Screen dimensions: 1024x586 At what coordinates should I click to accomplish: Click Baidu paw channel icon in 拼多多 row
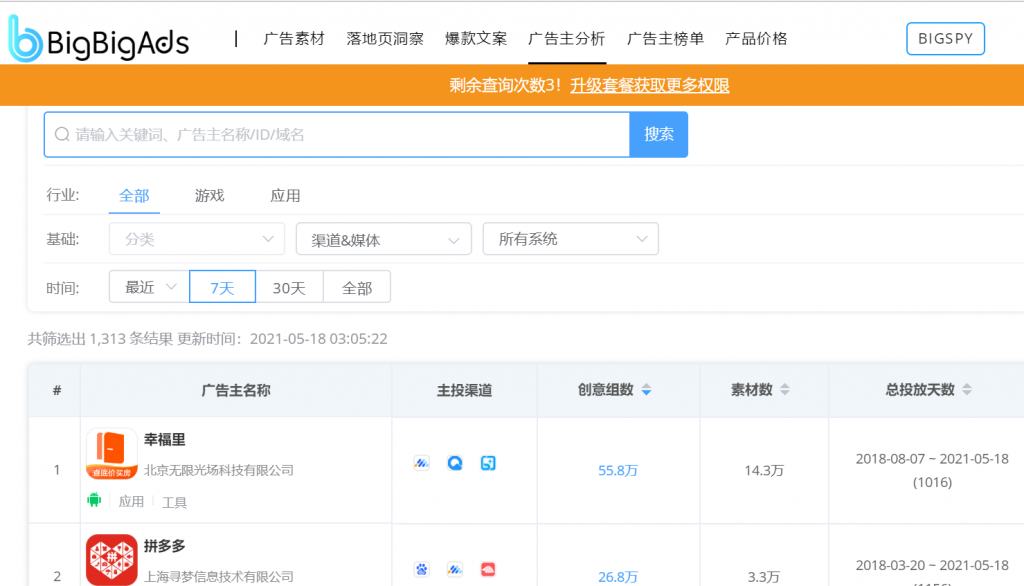421,570
